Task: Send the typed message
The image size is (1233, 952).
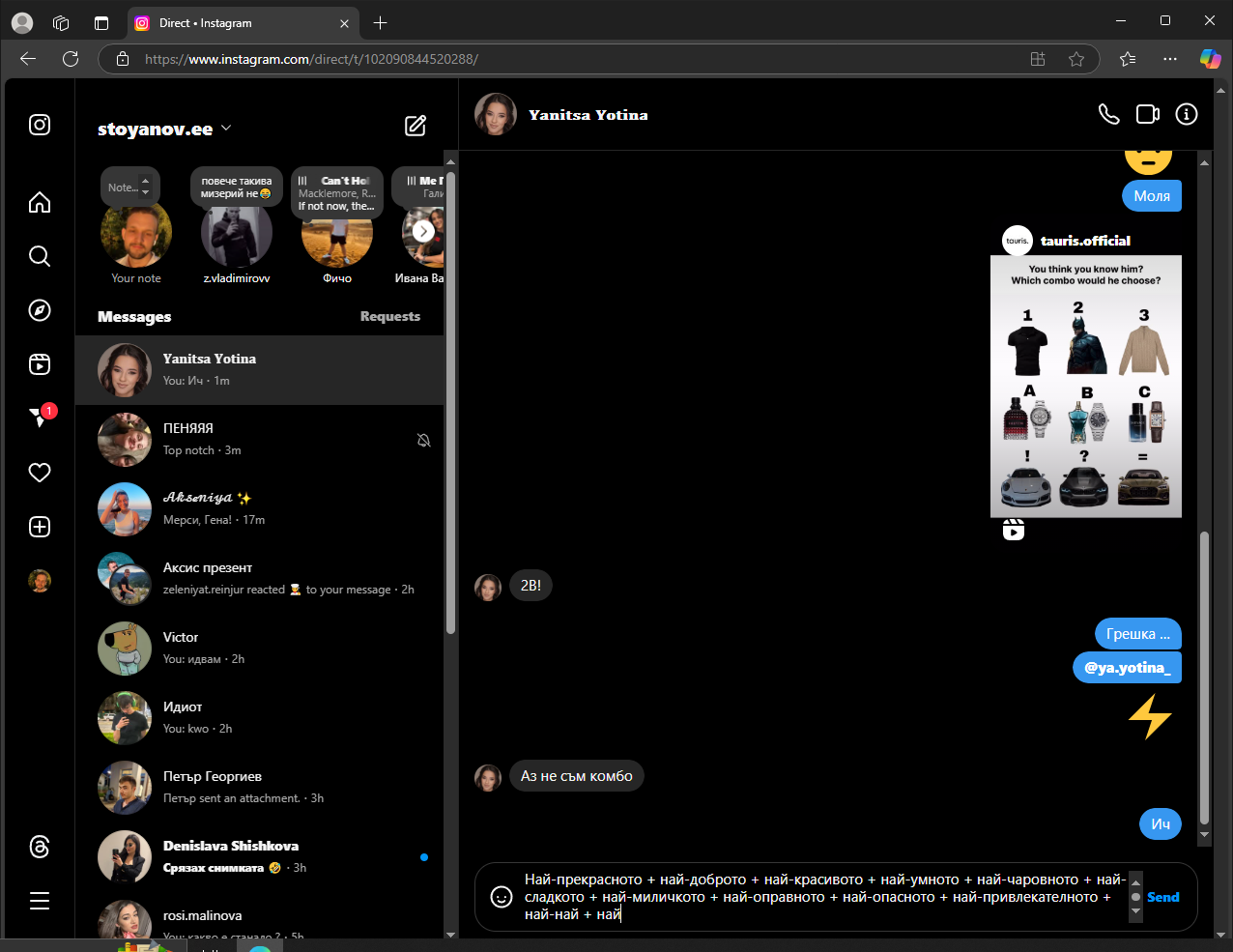Action: click(x=1163, y=897)
